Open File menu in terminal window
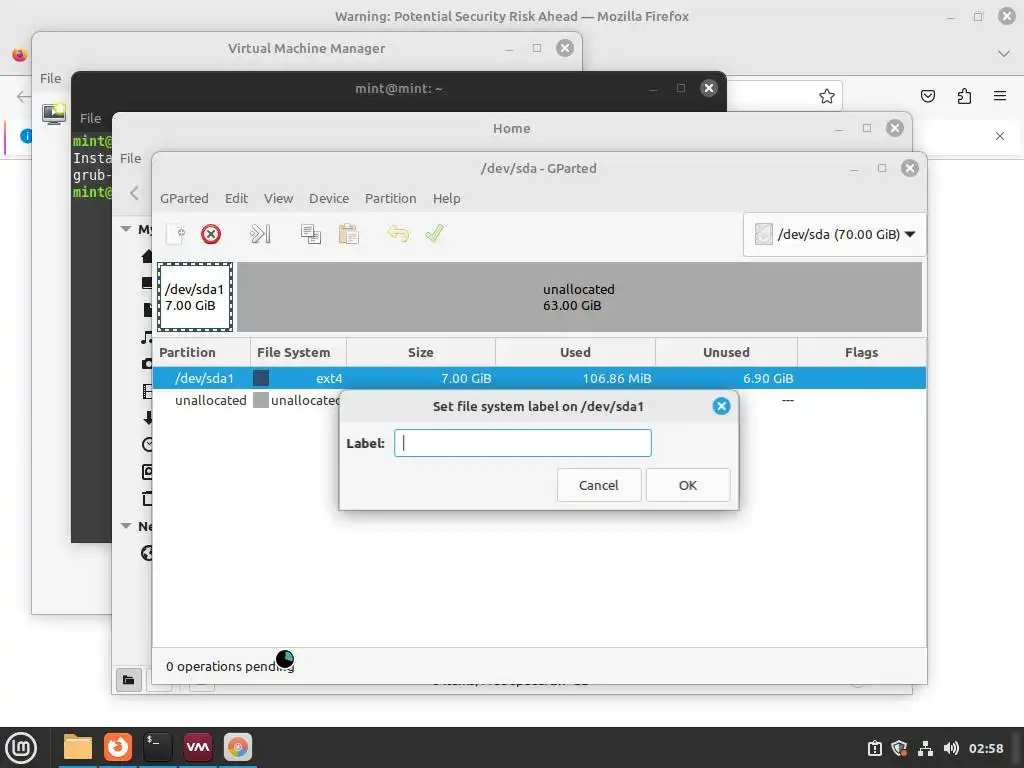The width and height of the screenshot is (1024, 768). 90,118
